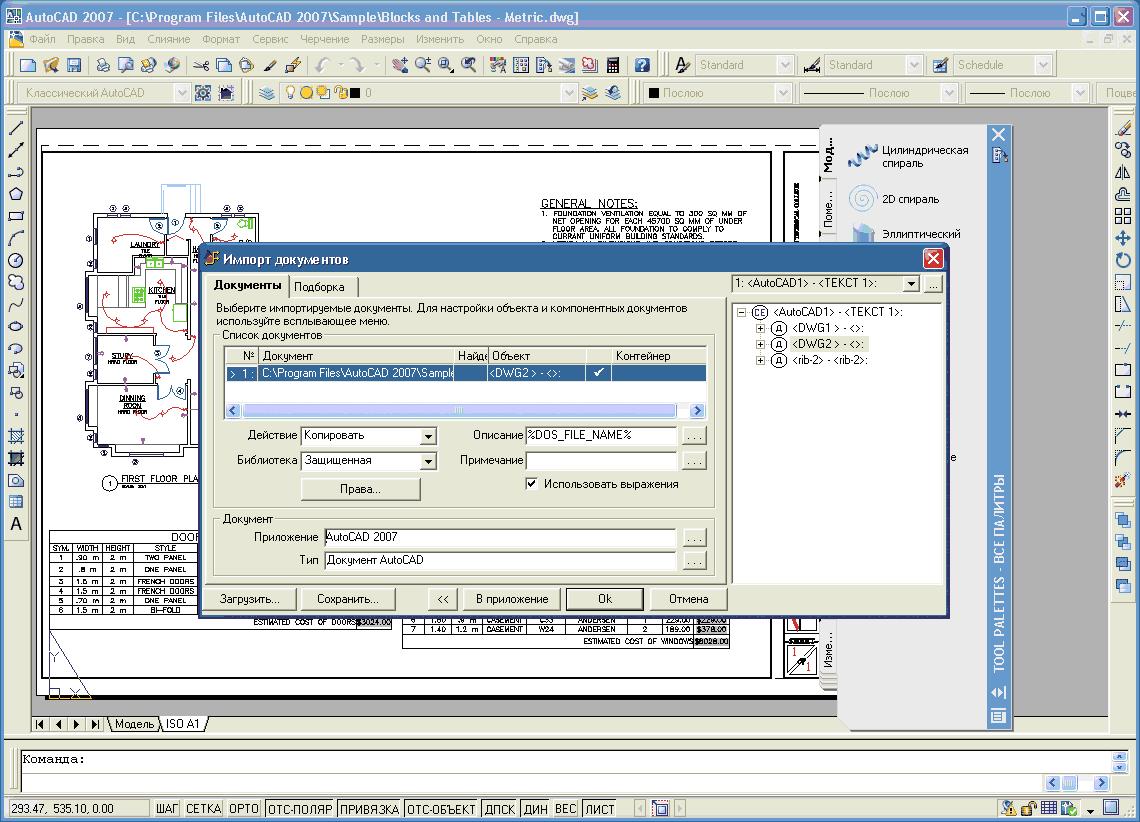Click the Save icon in the top toolbar
1140x822 pixels.
[x=73, y=65]
